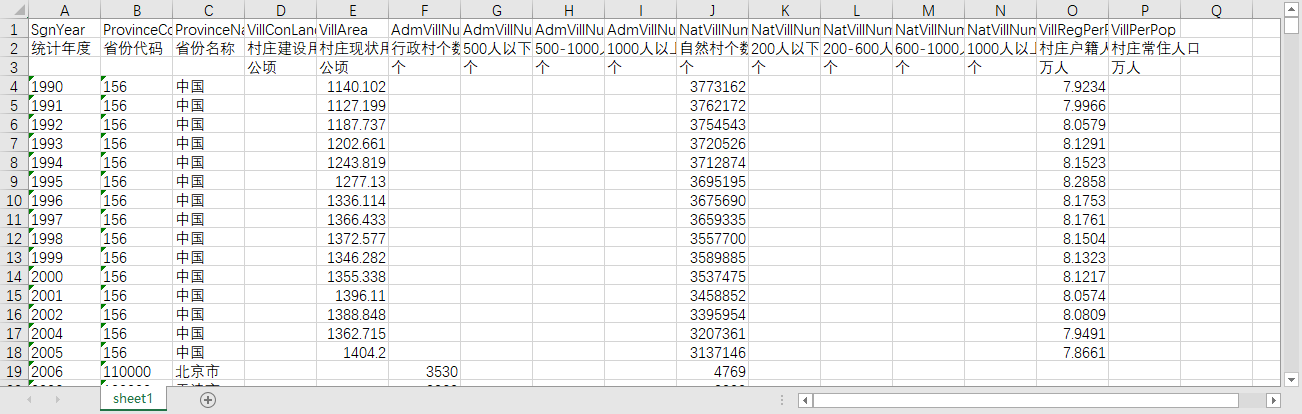Screen dimensions: 1302x414
Task: Select column O header
Action: point(1072,10)
